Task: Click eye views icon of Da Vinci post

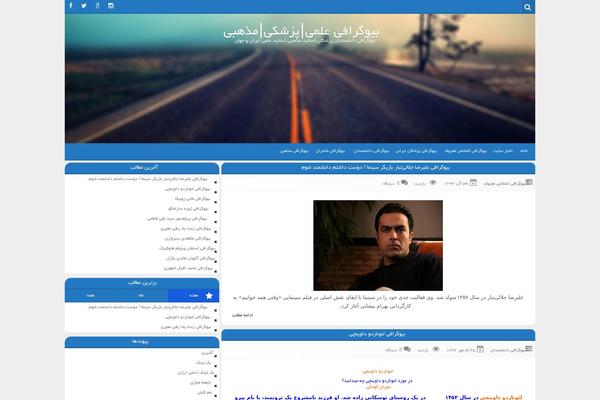Action: 436,349
